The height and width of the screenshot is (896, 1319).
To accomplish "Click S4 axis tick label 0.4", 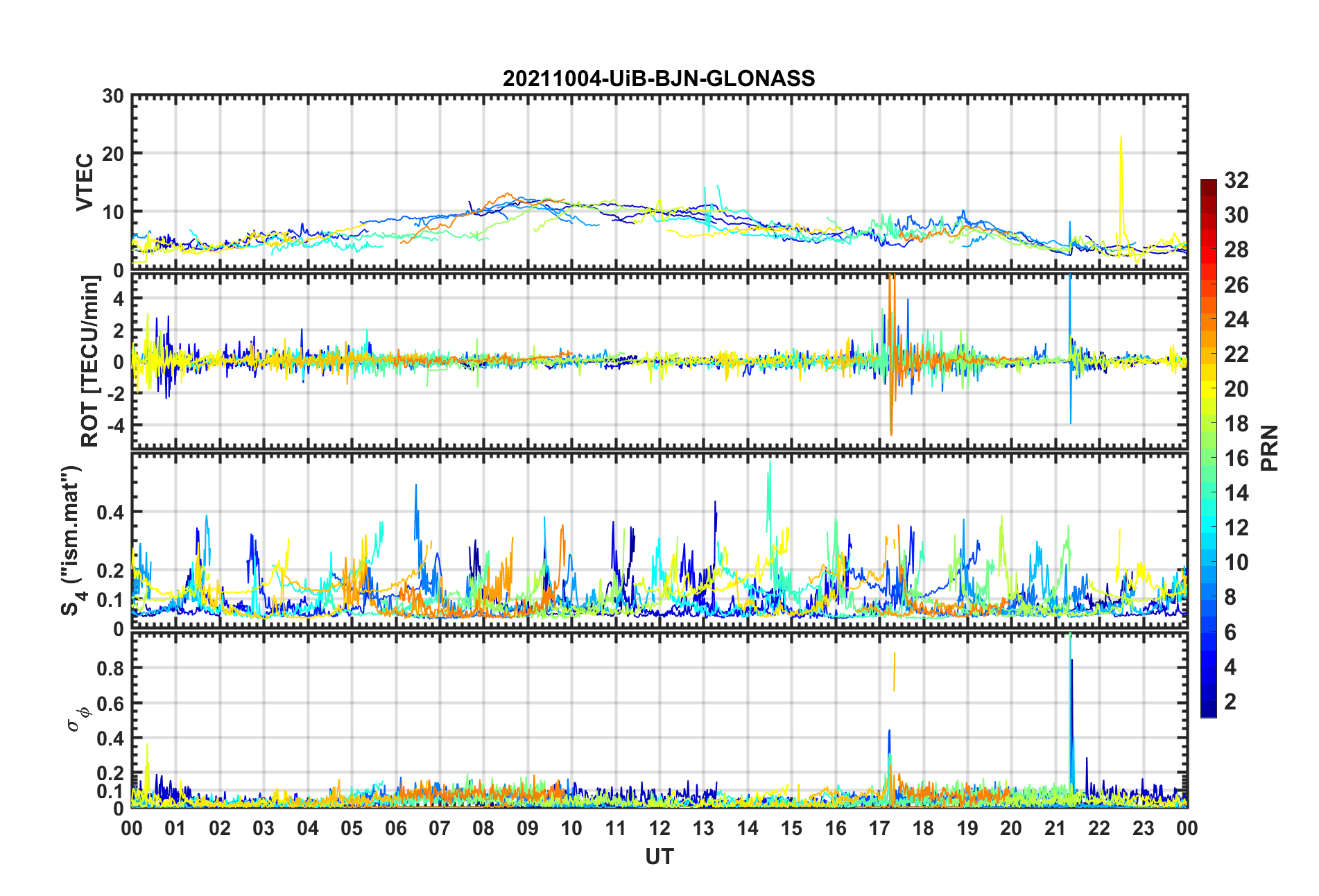I will 111,512.
